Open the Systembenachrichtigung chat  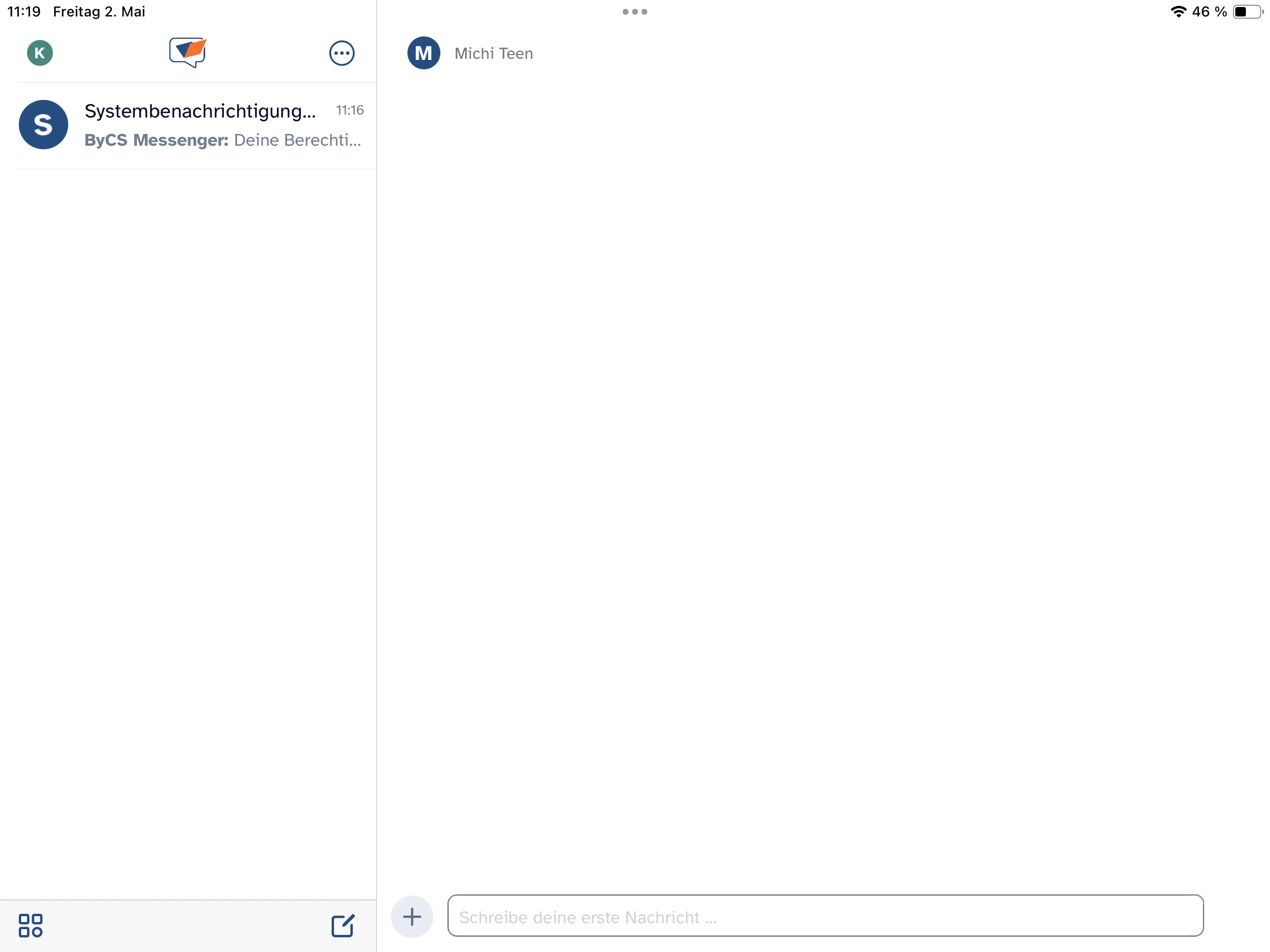pos(200,111)
